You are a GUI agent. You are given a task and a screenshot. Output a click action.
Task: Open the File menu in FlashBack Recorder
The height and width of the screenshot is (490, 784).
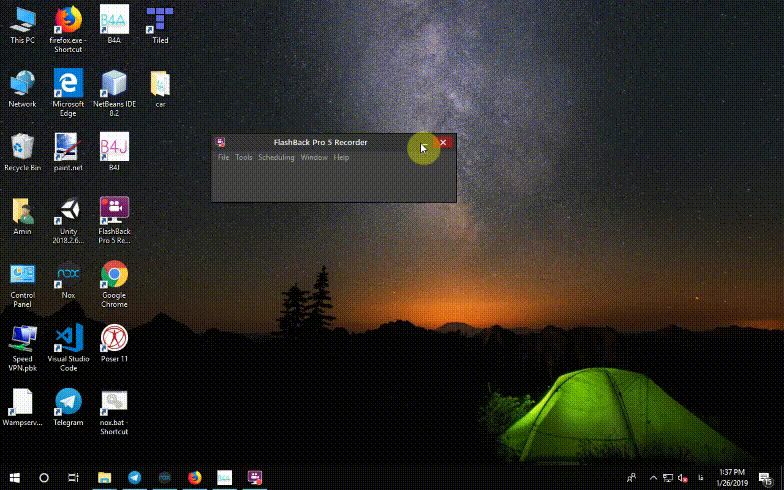[223, 158]
